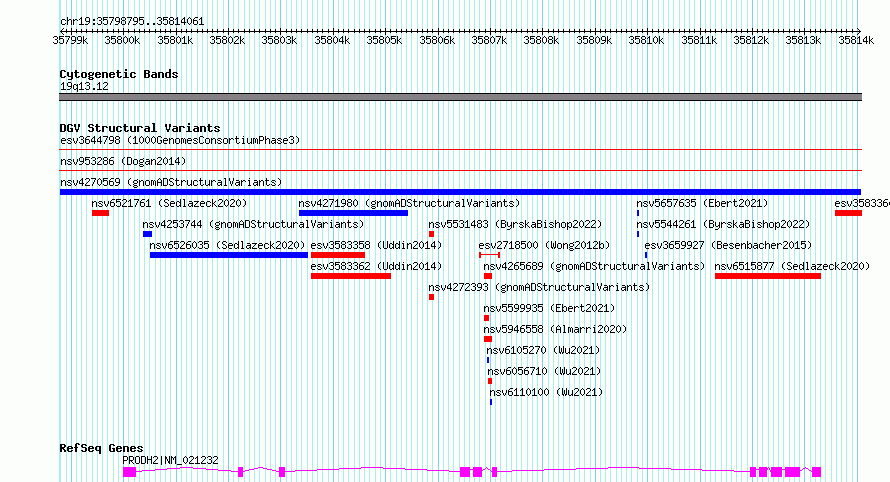
Task: Click nsv6105270 Wu2021 blue marker
Action: pyautogui.click(x=488, y=360)
